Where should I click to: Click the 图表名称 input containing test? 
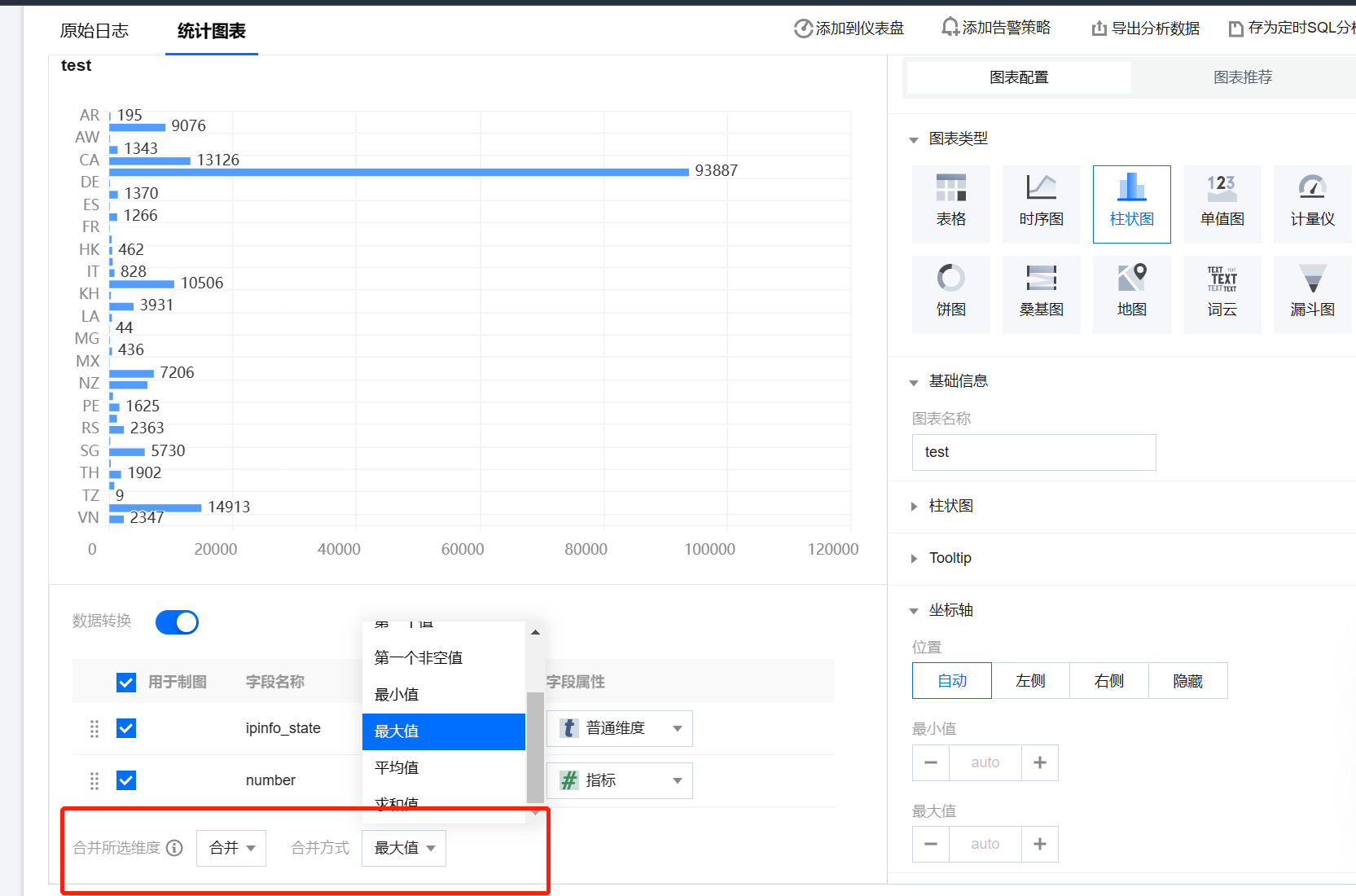(1033, 452)
